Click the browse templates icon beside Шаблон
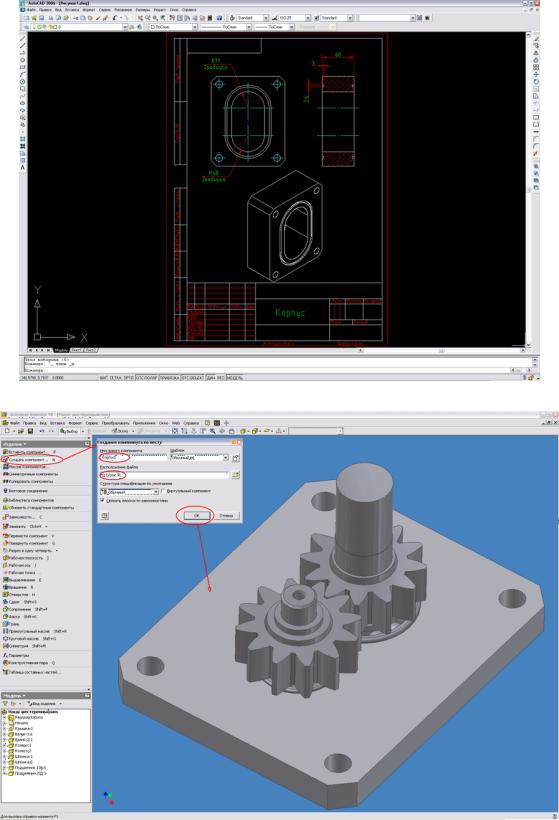Viewport: 559px width, 820px height. coord(236,458)
